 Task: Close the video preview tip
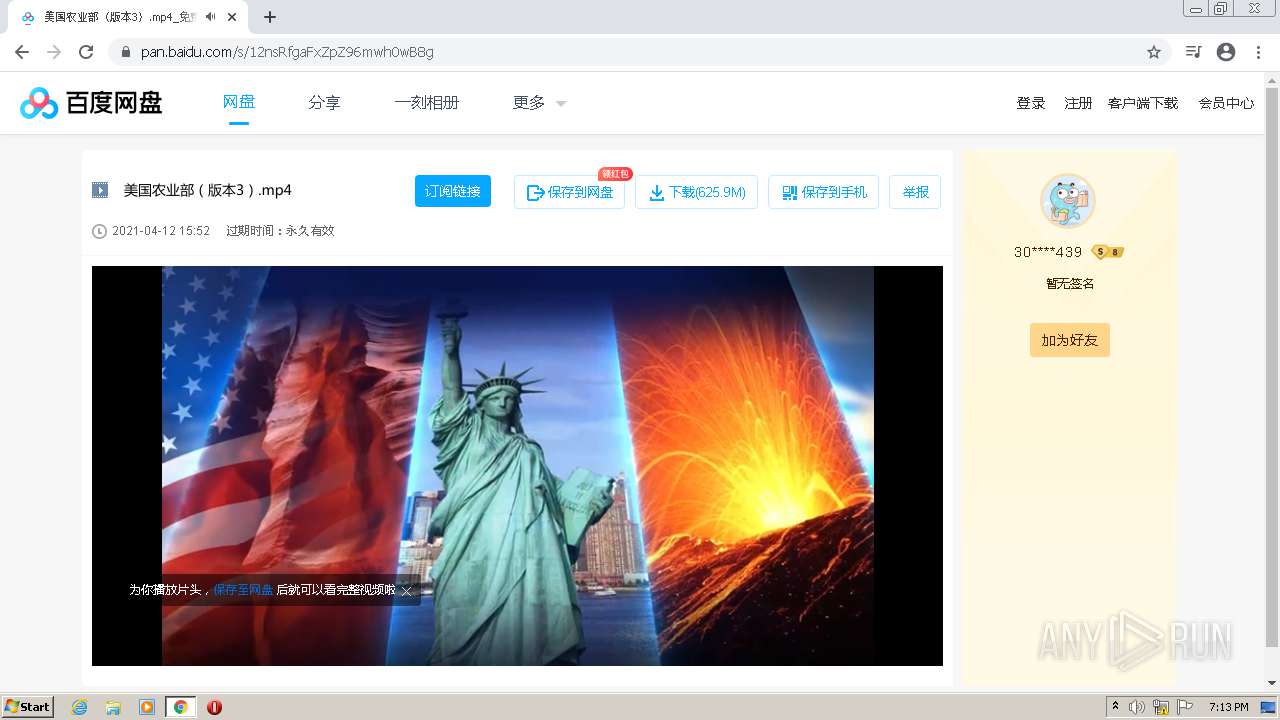tap(406, 591)
